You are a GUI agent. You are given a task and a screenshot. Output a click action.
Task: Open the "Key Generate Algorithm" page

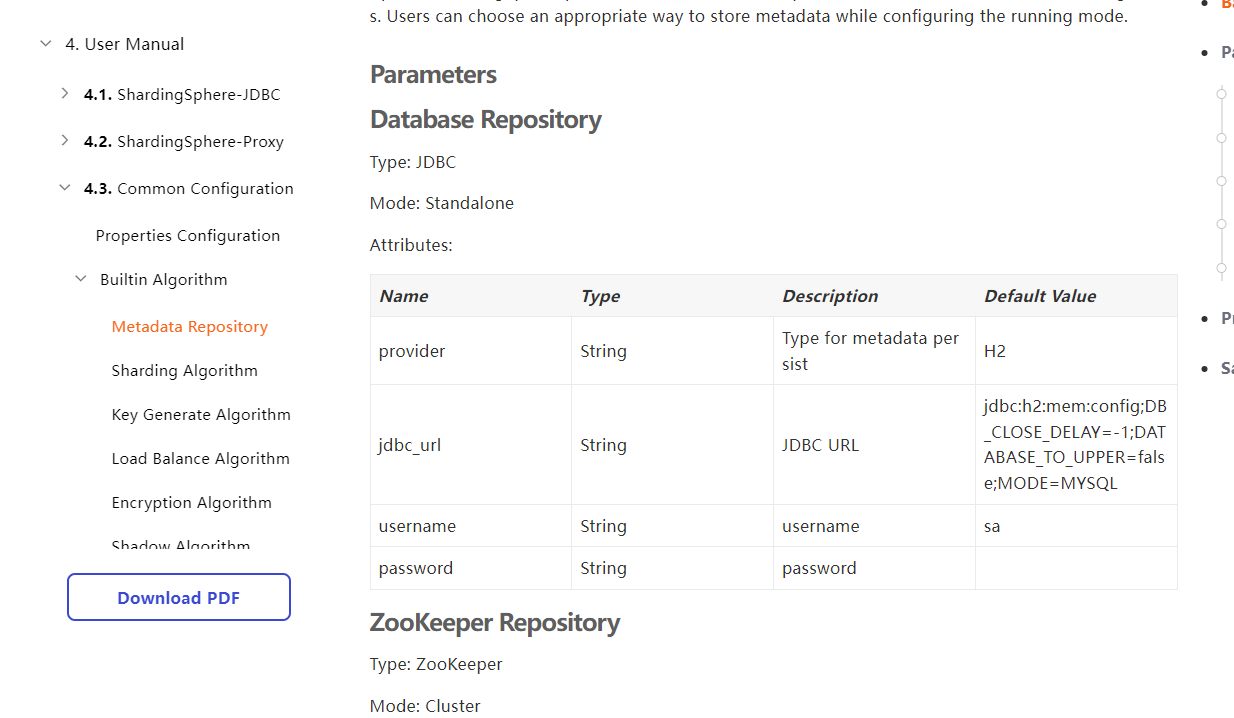pos(200,414)
